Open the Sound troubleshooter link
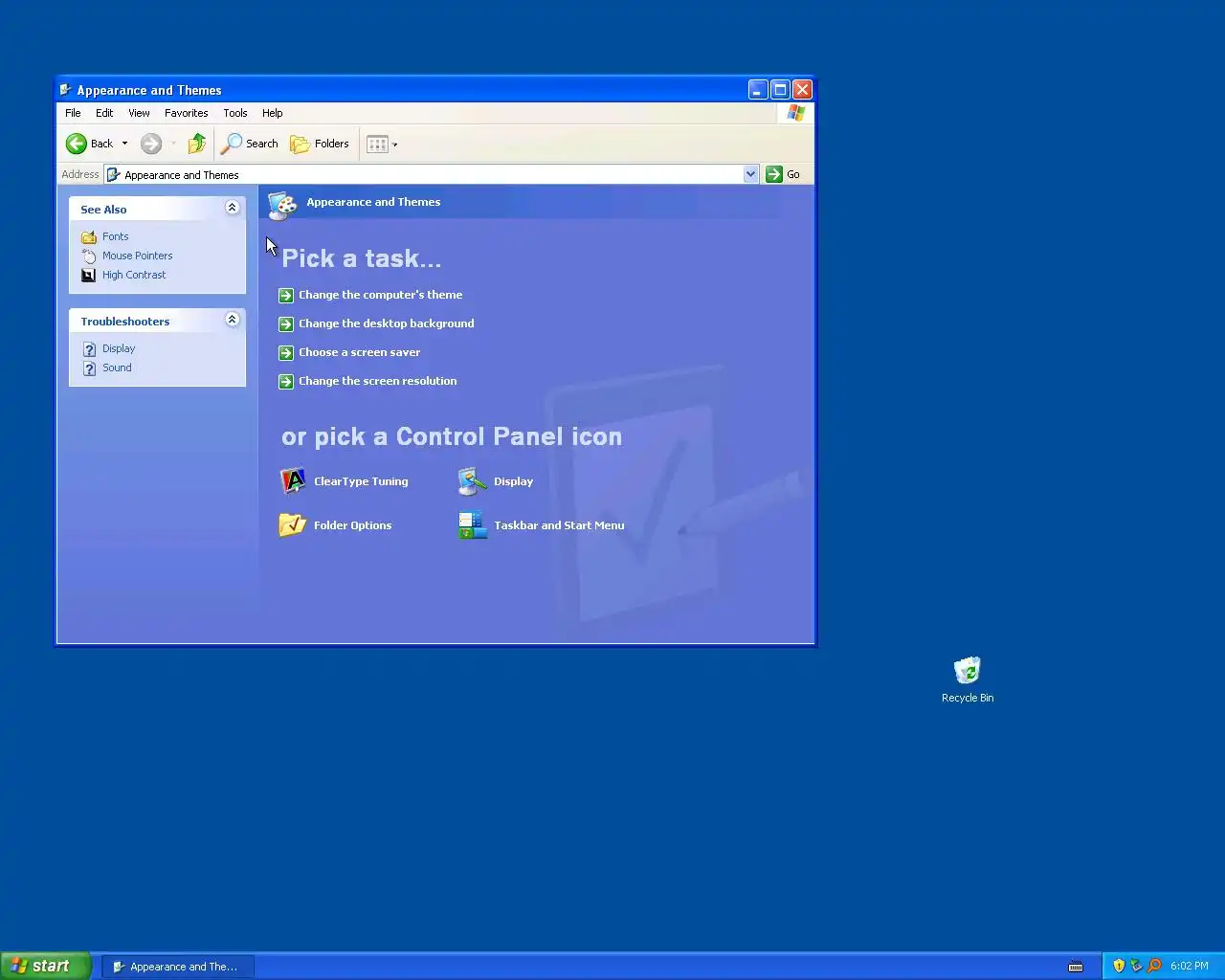1225x980 pixels. 117,367
